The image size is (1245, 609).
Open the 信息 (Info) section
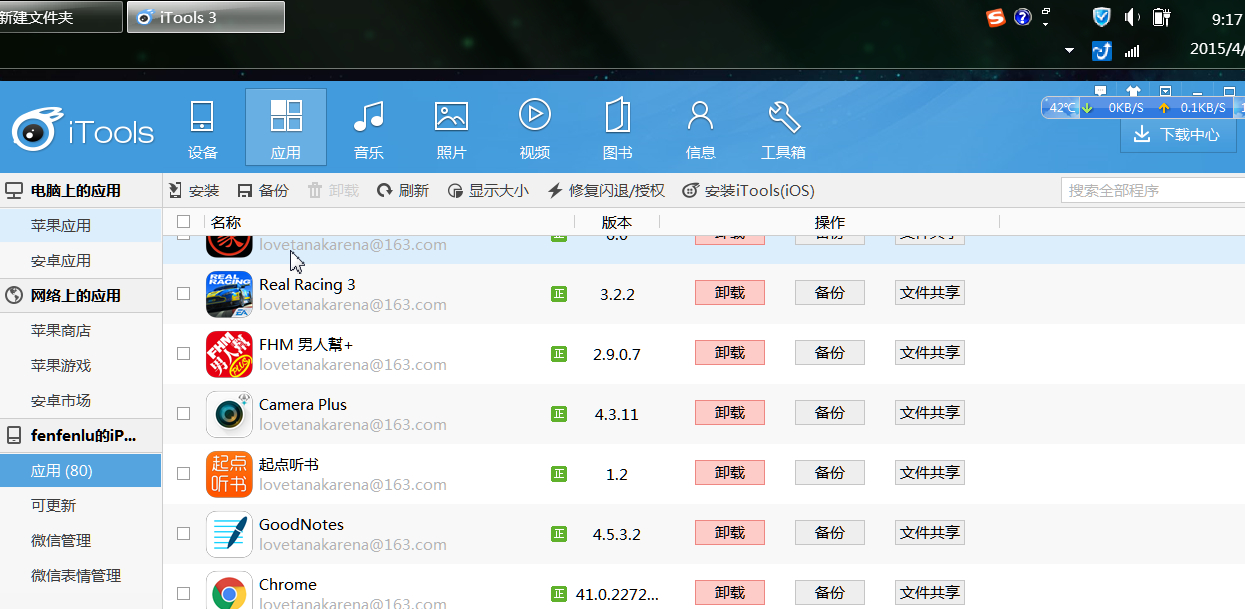(x=701, y=129)
